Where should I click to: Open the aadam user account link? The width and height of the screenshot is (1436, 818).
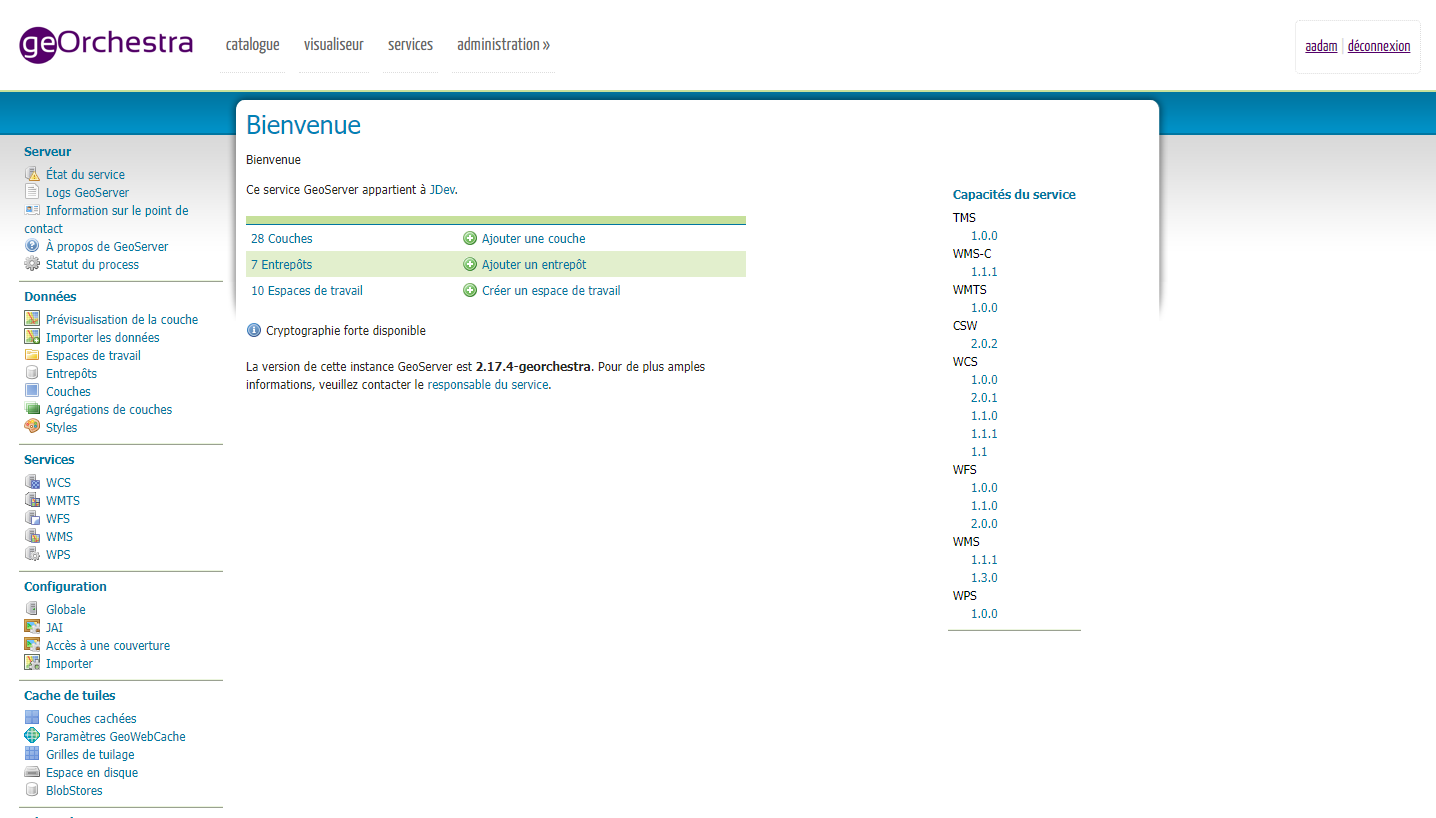pyautogui.click(x=1321, y=46)
